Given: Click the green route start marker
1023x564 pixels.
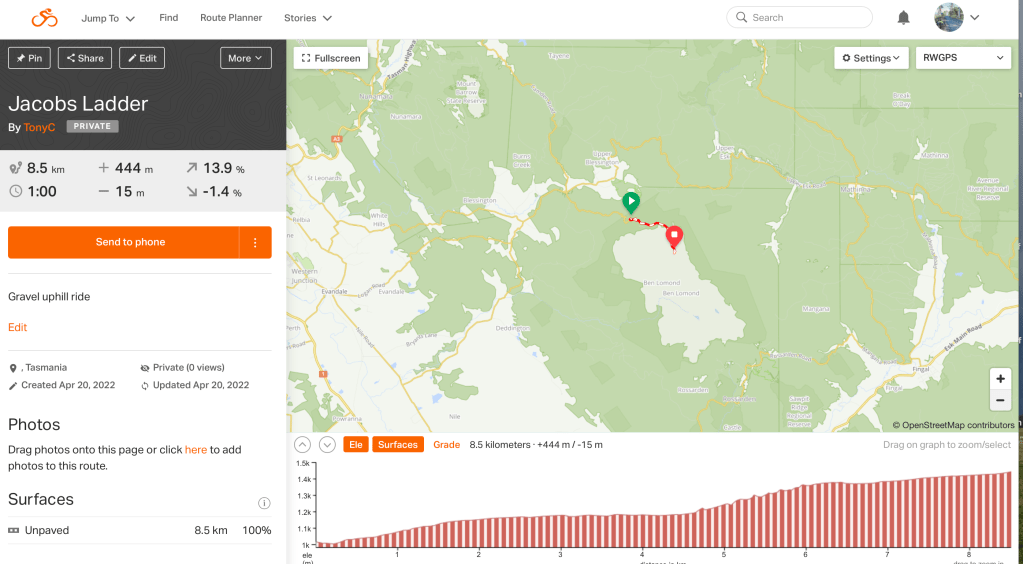Looking at the screenshot, I should click(631, 202).
